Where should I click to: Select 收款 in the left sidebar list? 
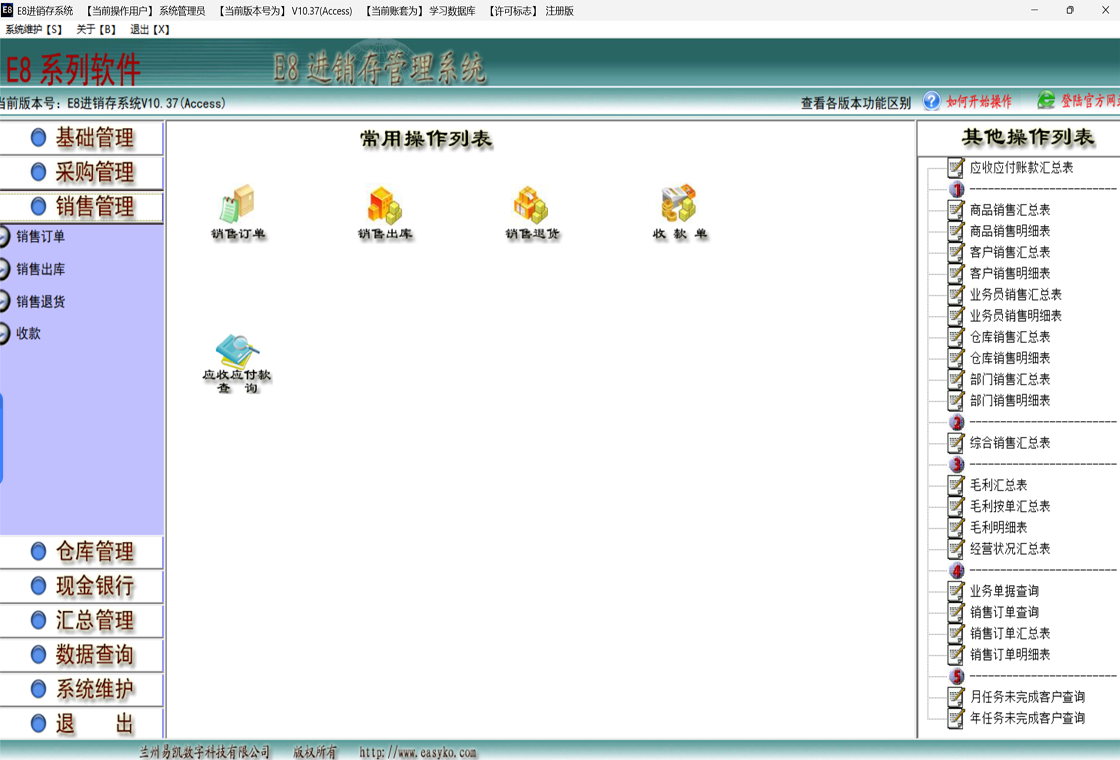tap(28, 333)
